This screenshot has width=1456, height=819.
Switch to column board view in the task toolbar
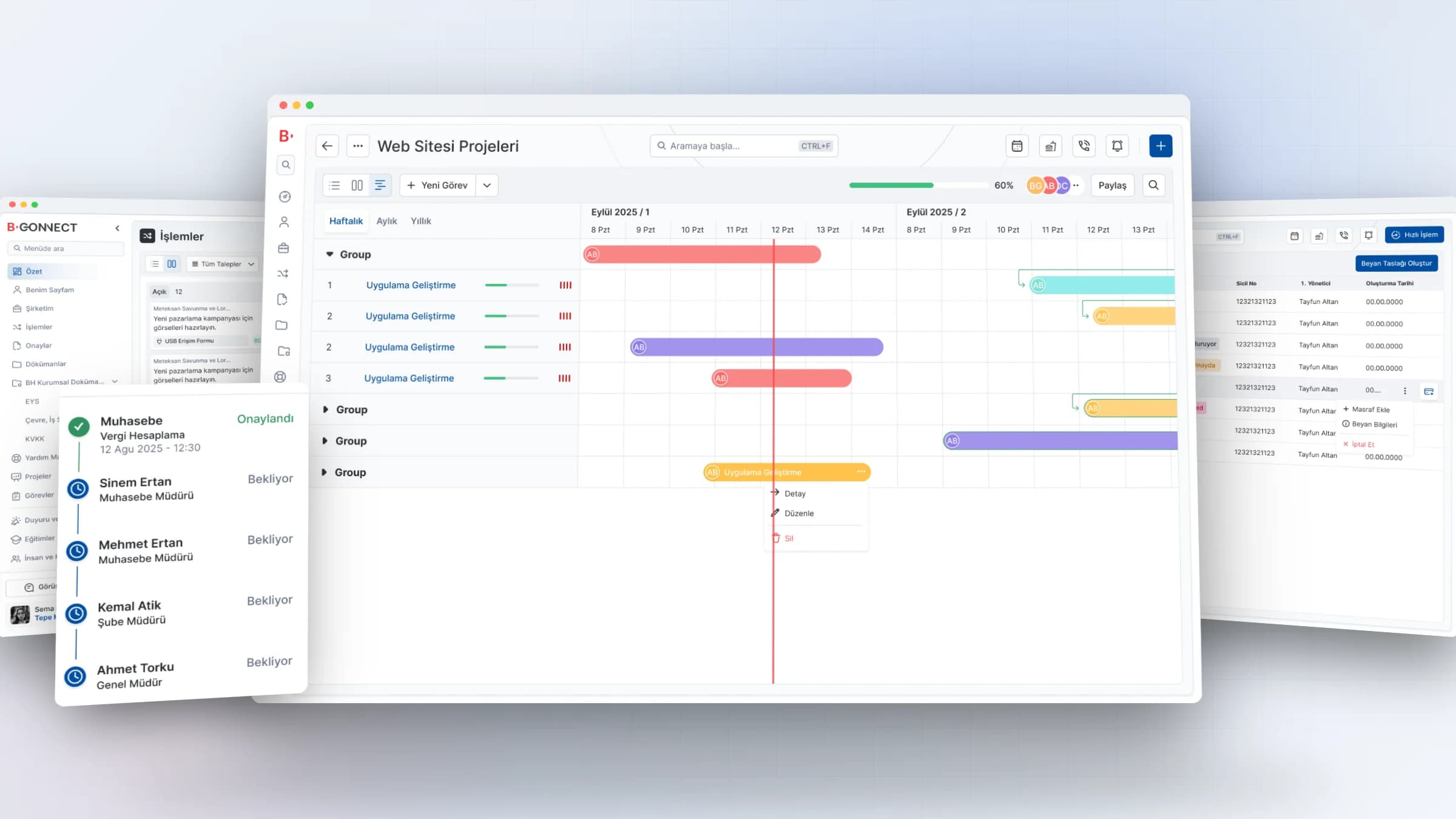point(357,185)
